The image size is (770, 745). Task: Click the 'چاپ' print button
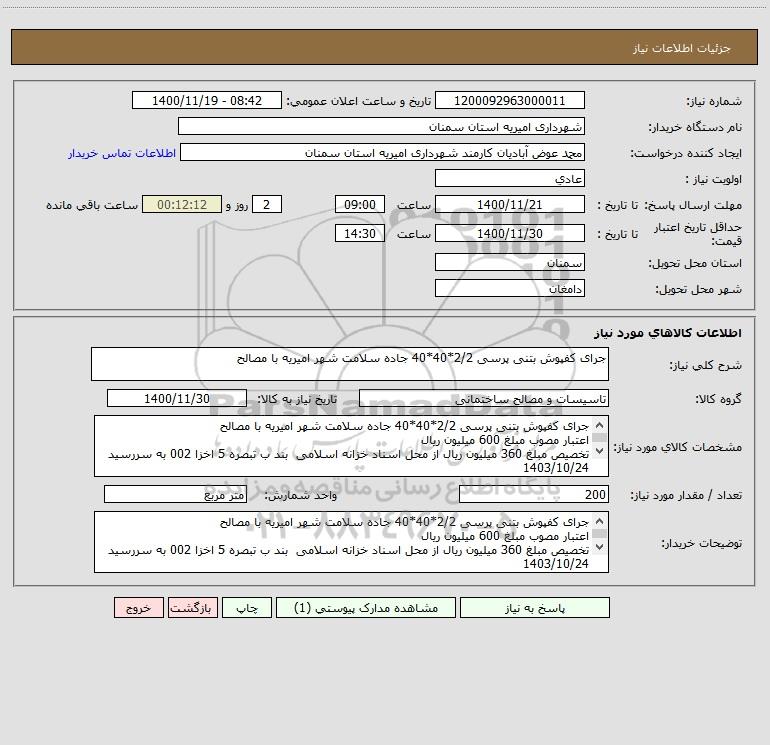(x=247, y=607)
